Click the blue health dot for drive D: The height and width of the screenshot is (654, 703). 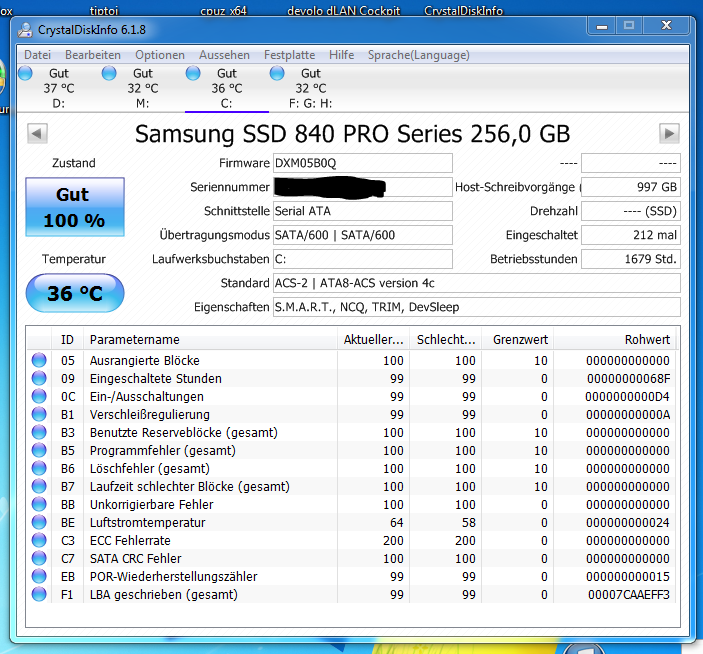pos(26,73)
